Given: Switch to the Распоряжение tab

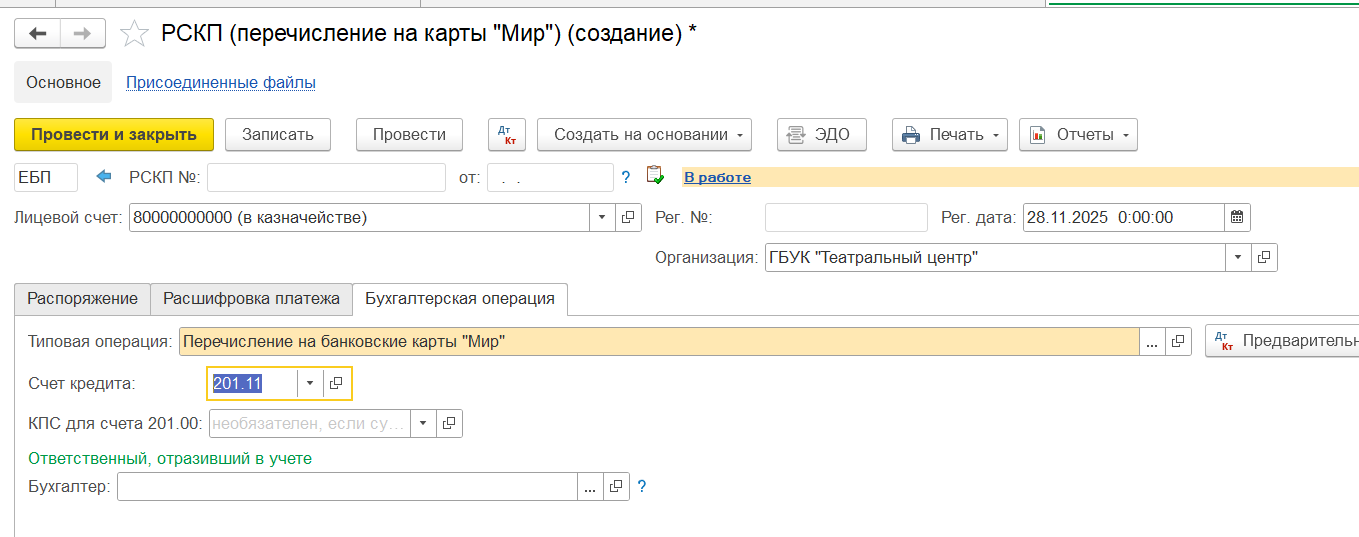Looking at the screenshot, I should (82, 298).
